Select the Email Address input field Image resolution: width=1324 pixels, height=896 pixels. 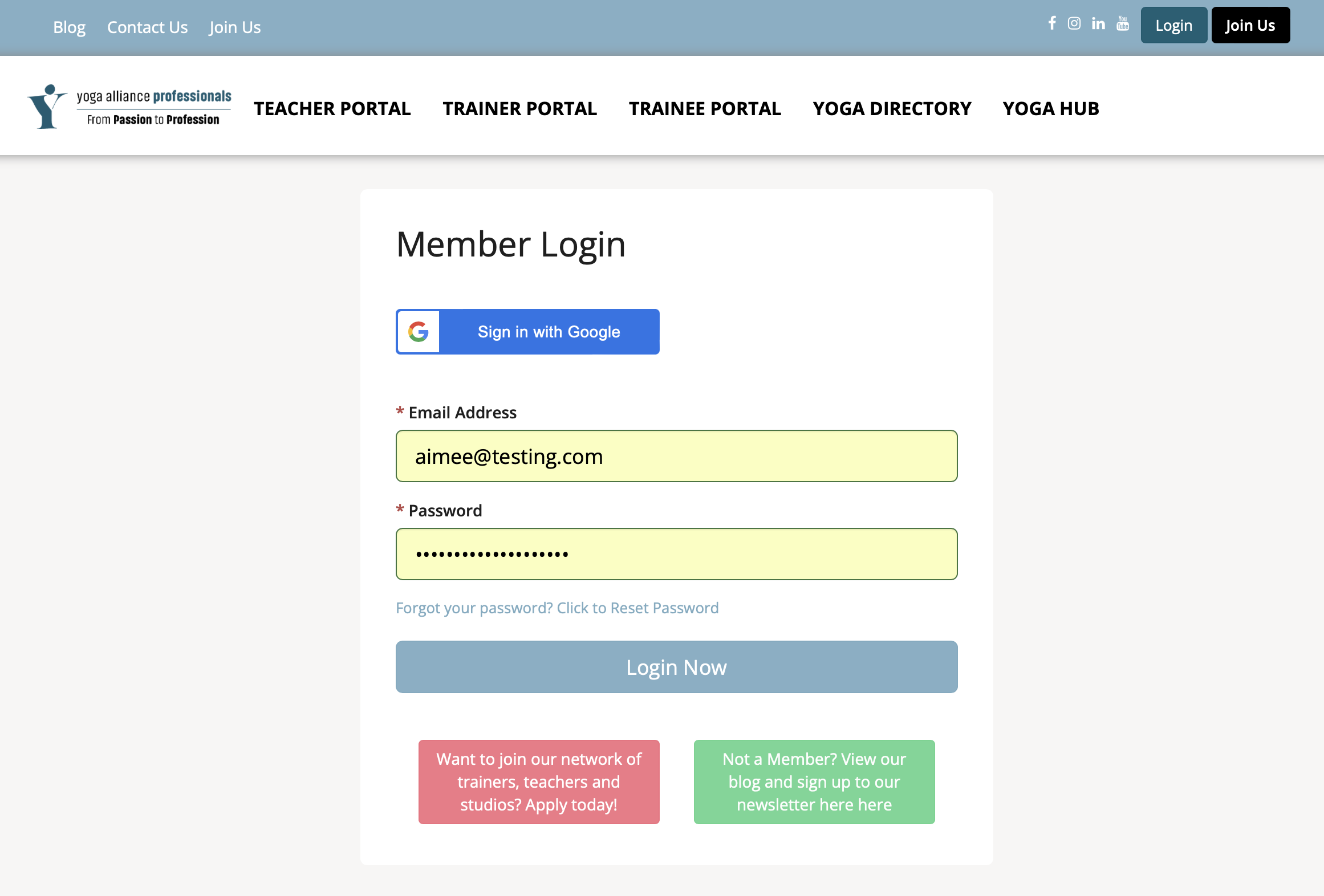pos(676,456)
